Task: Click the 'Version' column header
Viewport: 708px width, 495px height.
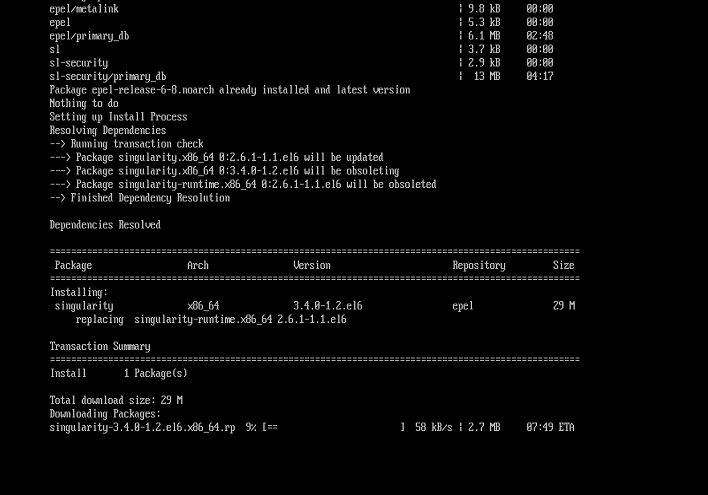Action: click(x=312, y=266)
